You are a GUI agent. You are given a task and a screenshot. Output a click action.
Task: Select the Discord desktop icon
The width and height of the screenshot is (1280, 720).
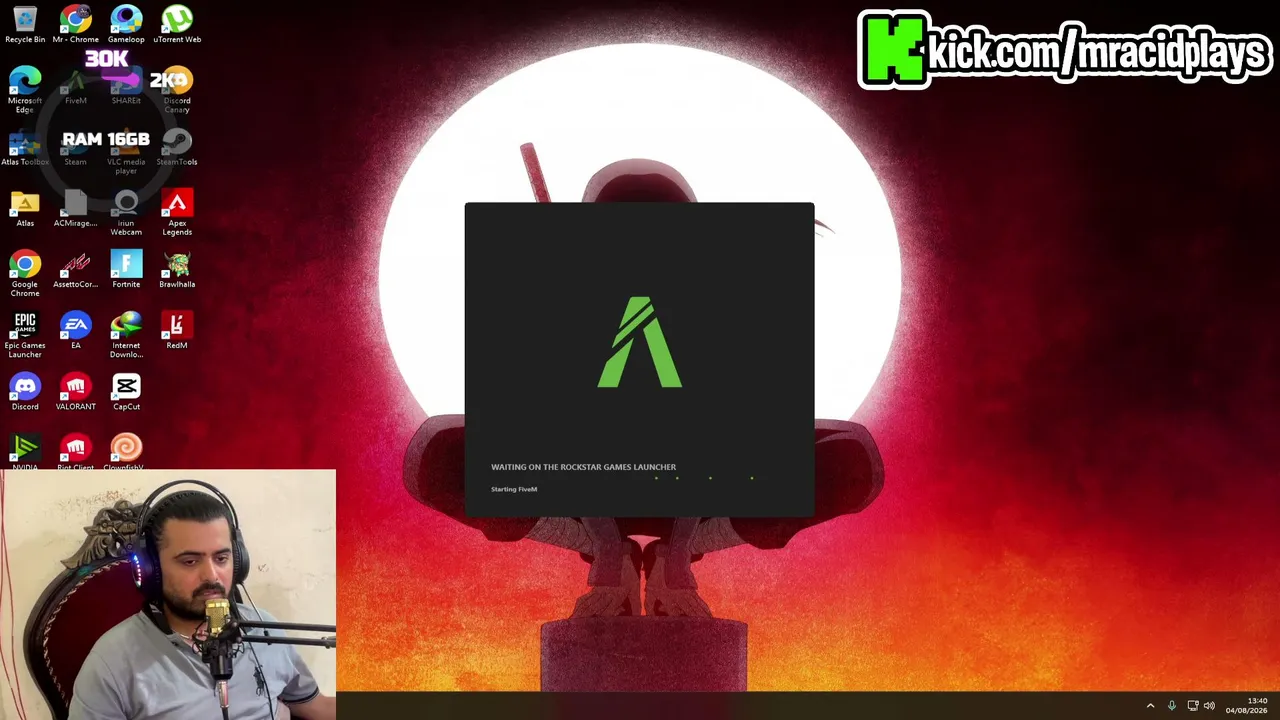pyautogui.click(x=25, y=392)
